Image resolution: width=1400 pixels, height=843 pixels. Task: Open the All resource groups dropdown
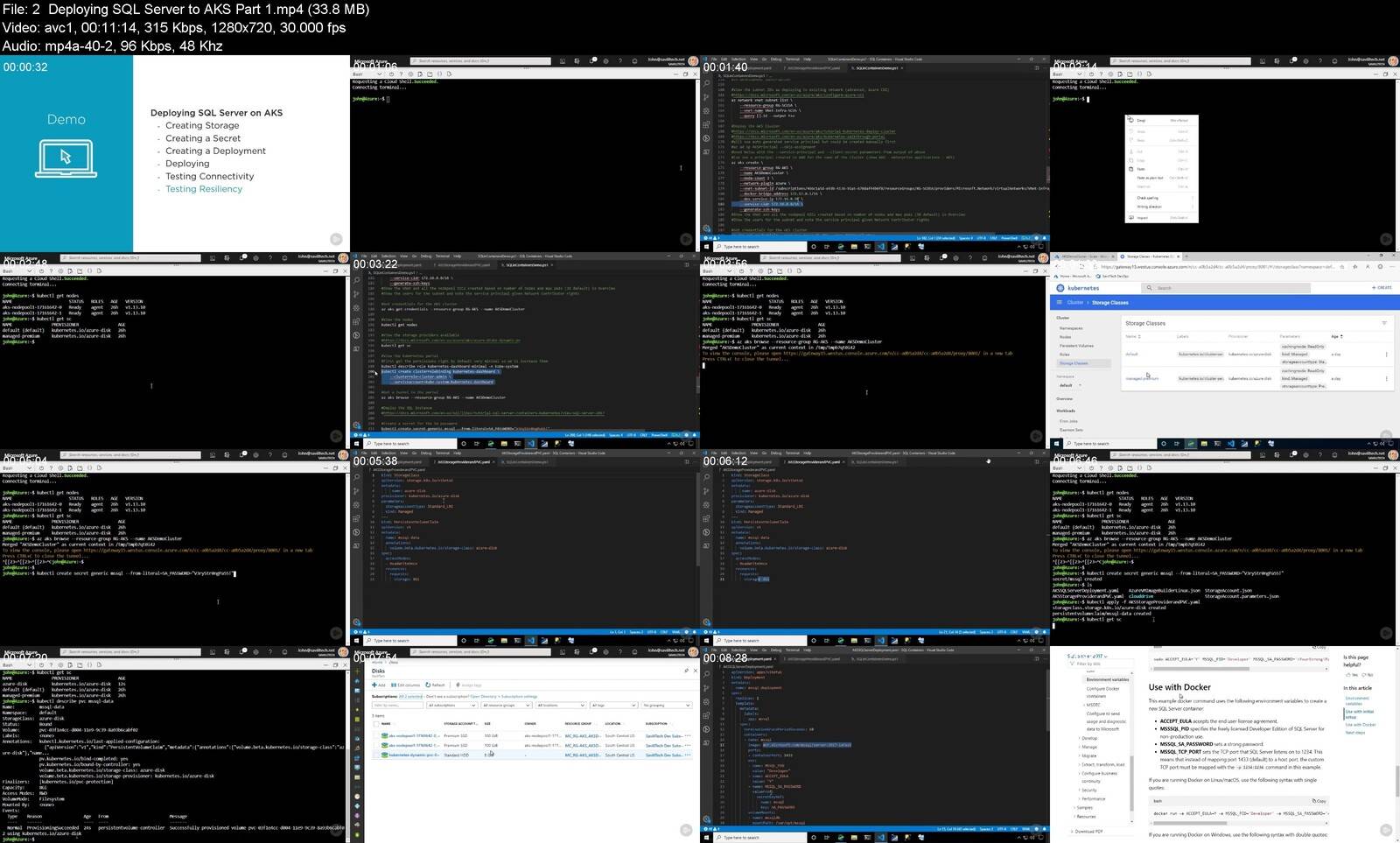point(507,705)
